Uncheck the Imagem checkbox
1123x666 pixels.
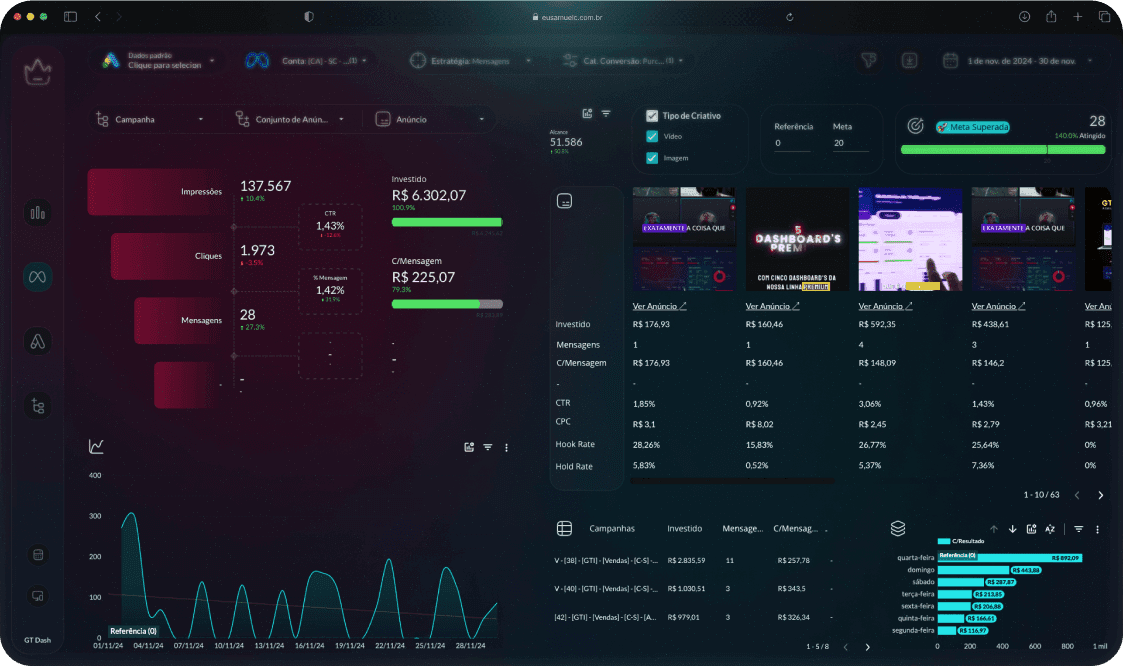[652, 158]
